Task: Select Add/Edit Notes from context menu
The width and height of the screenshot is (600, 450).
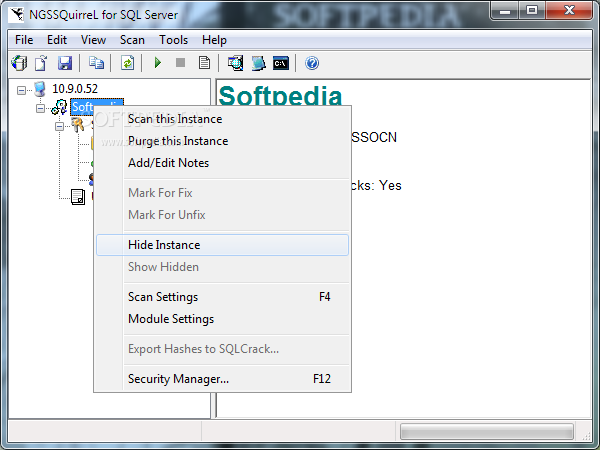Action: coord(222,163)
